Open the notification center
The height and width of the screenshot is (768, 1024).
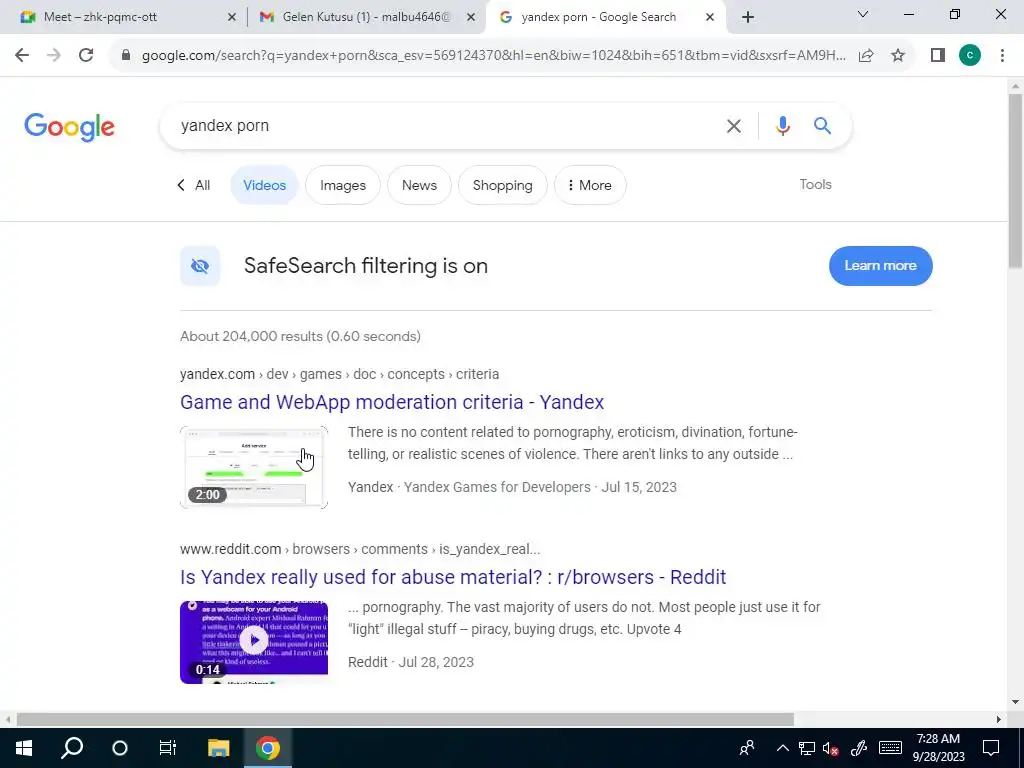click(991, 748)
